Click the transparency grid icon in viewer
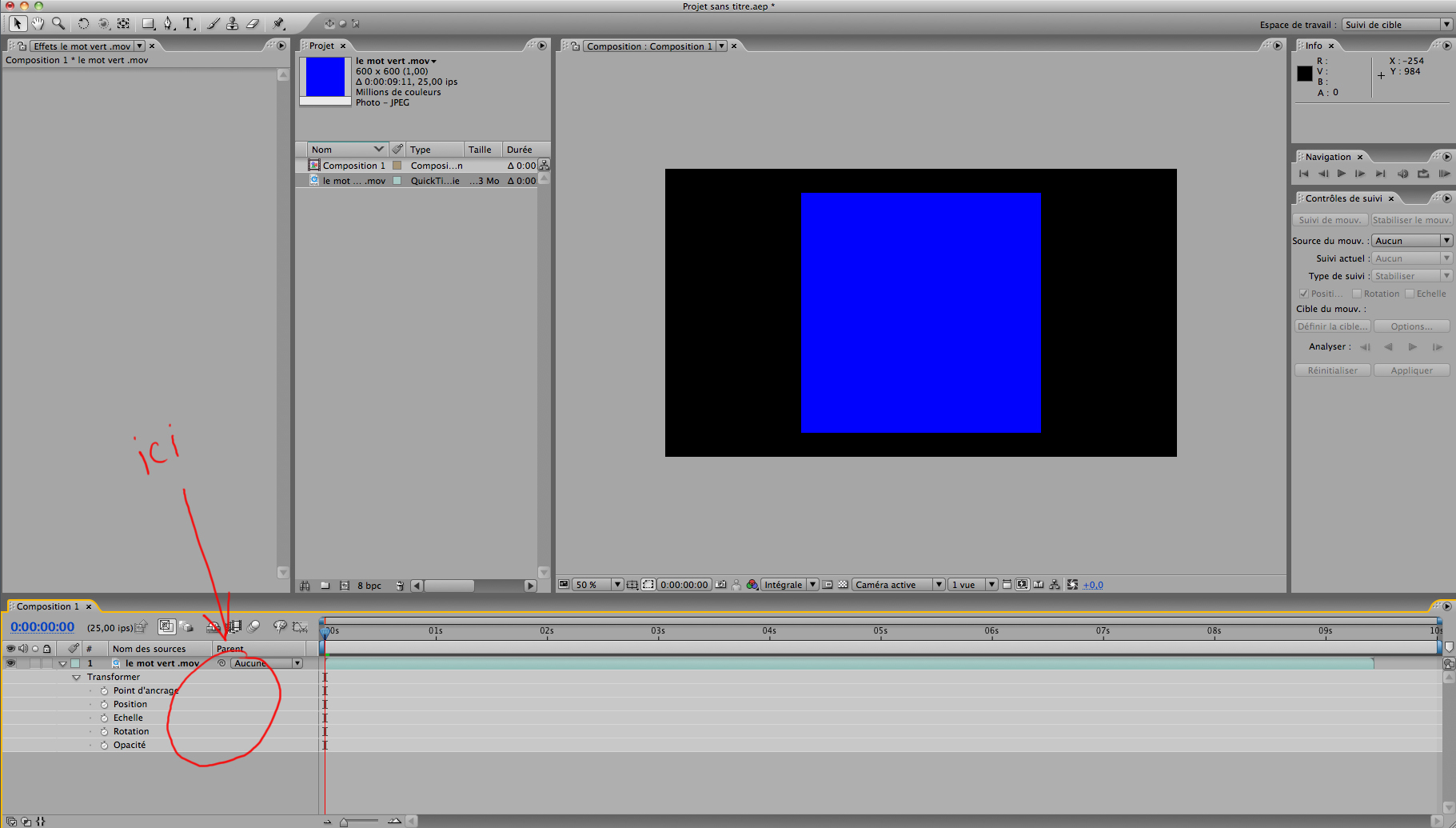The image size is (1456, 828). pos(843,585)
